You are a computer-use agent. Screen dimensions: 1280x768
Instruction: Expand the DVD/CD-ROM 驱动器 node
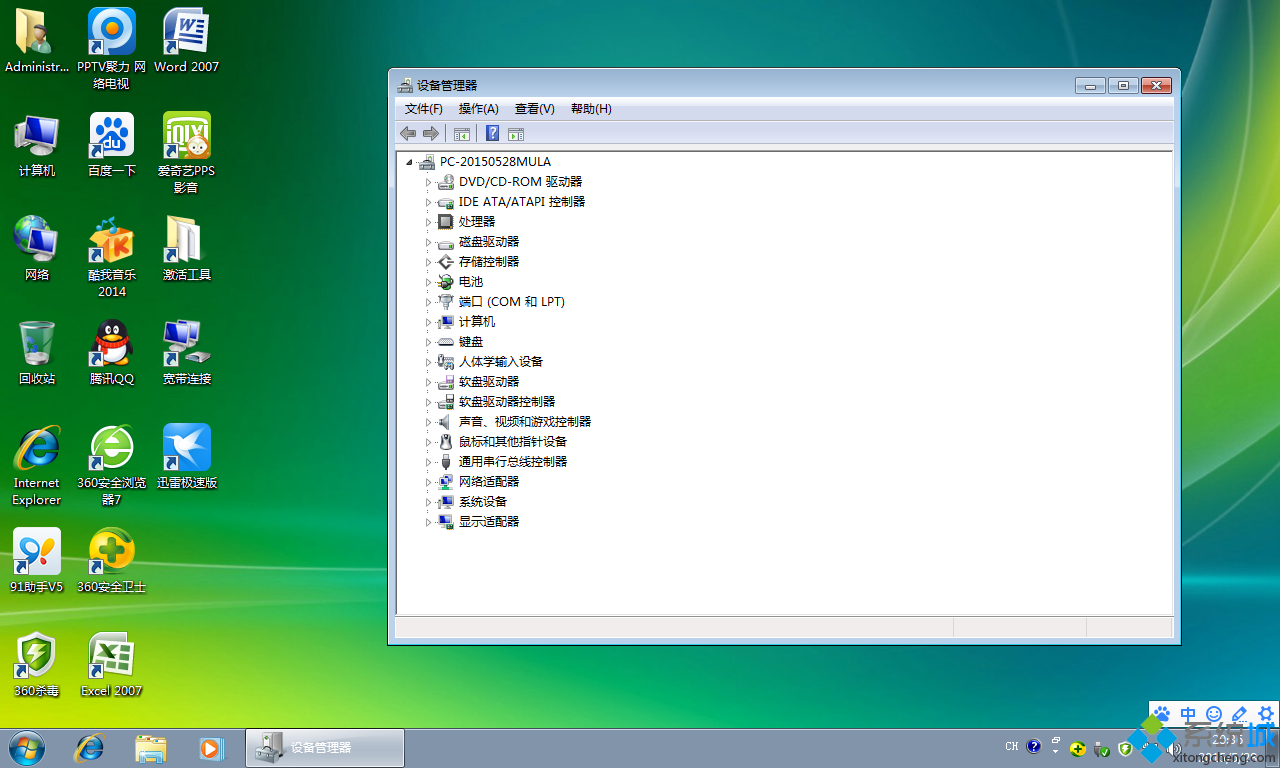[x=427, y=181]
